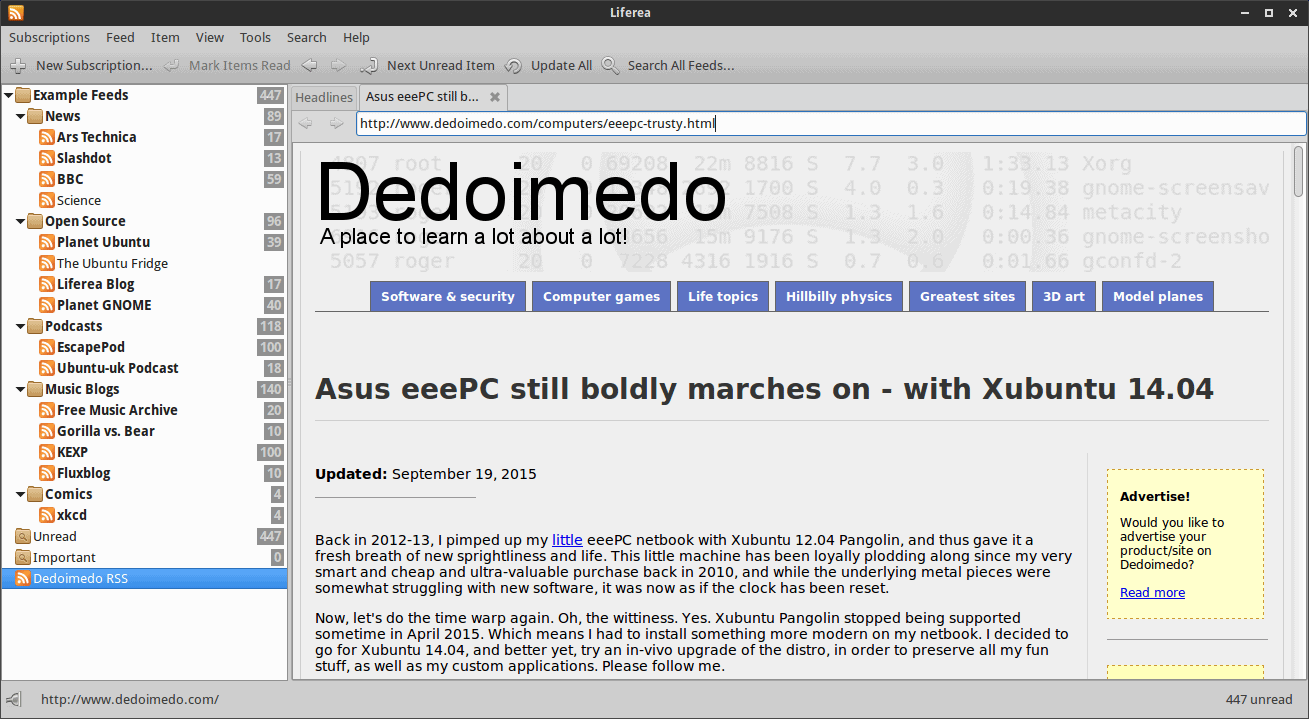Open the Hillbilly physics section
This screenshot has height=719, width=1309.
[x=839, y=296]
